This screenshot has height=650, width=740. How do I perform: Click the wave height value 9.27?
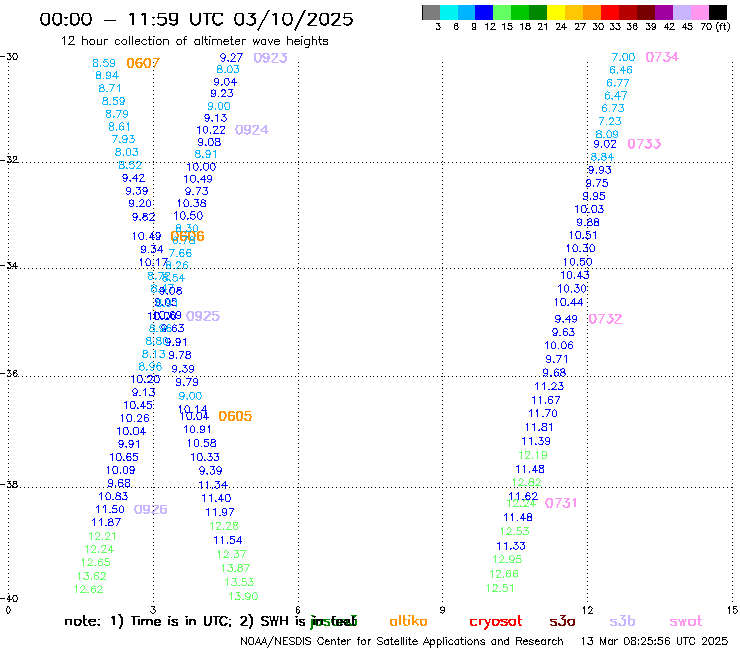231,58
